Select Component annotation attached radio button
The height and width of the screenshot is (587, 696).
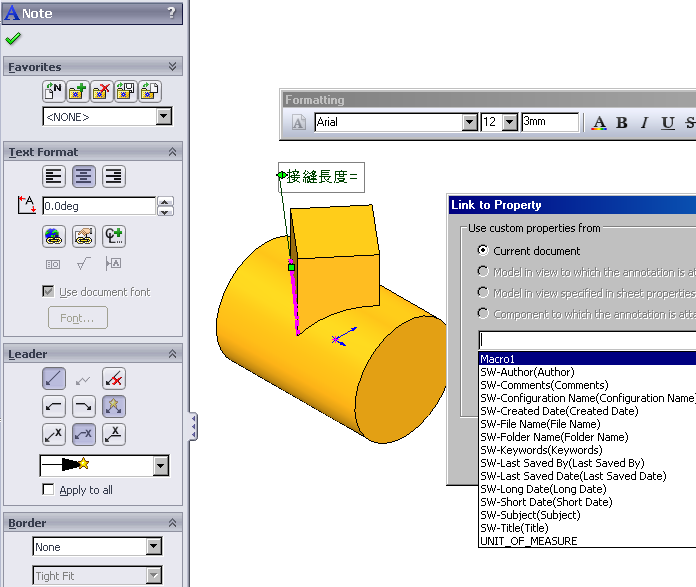(x=483, y=313)
